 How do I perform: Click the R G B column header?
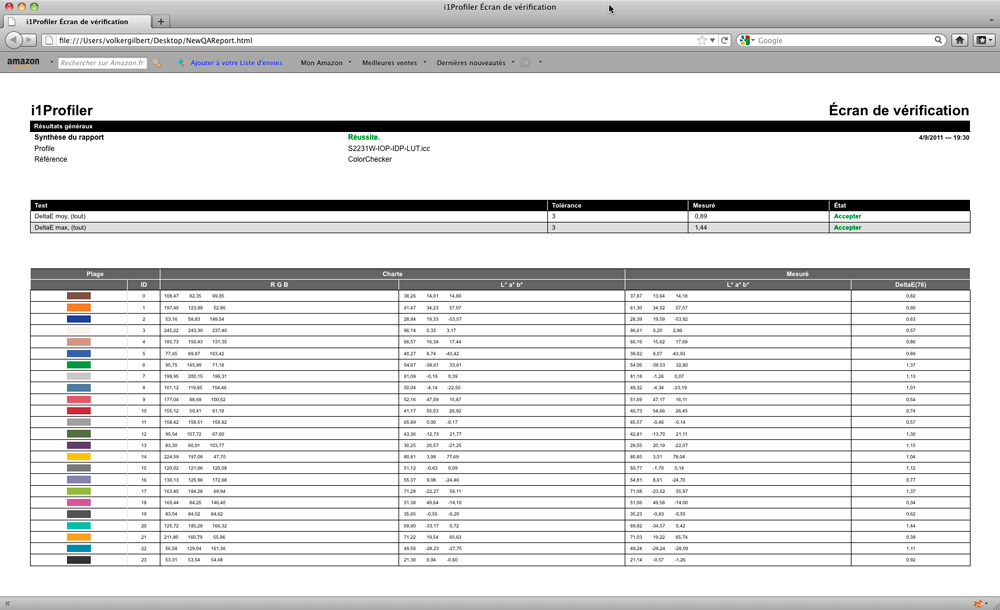pyautogui.click(x=279, y=285)
